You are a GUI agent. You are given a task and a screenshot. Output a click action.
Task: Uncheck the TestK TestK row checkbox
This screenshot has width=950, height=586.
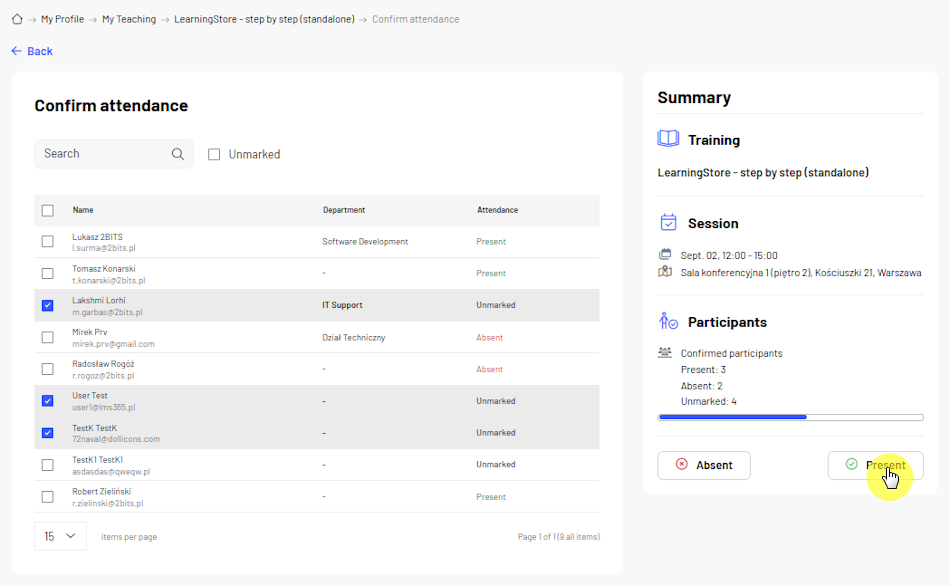click(x=47, y=433)
